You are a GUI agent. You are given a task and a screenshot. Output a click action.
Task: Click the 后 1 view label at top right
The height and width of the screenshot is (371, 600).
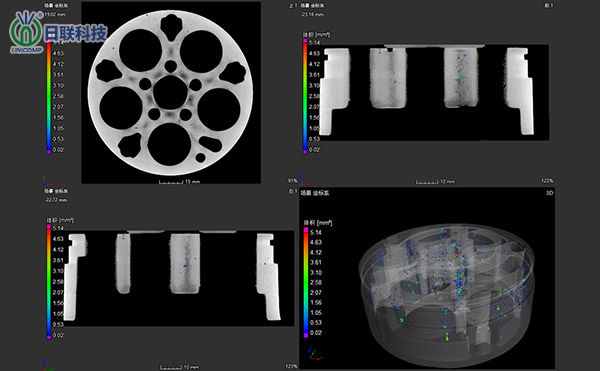pos(549,5)
